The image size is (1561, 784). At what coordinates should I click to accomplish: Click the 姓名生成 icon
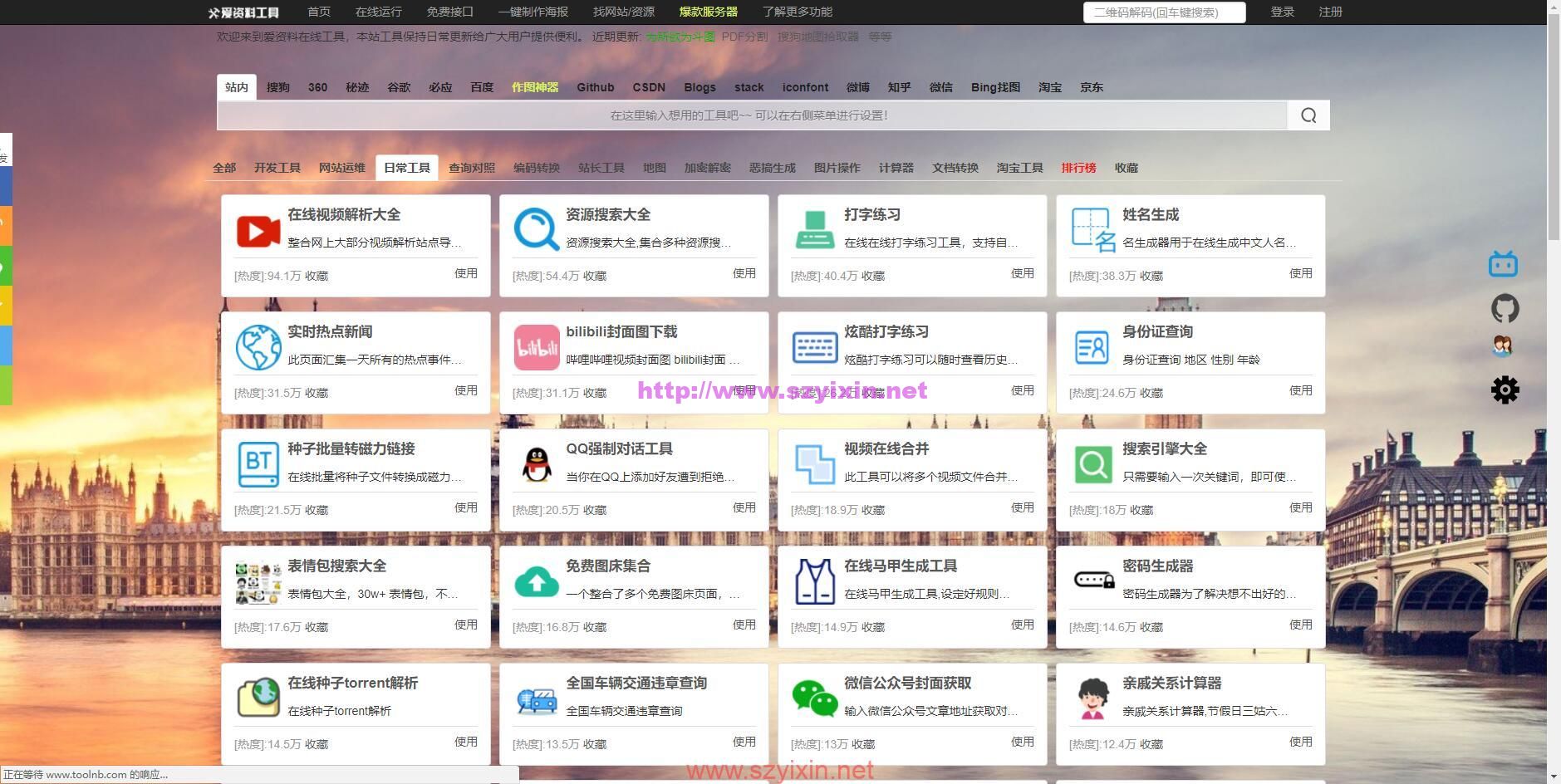(1092, 230)
